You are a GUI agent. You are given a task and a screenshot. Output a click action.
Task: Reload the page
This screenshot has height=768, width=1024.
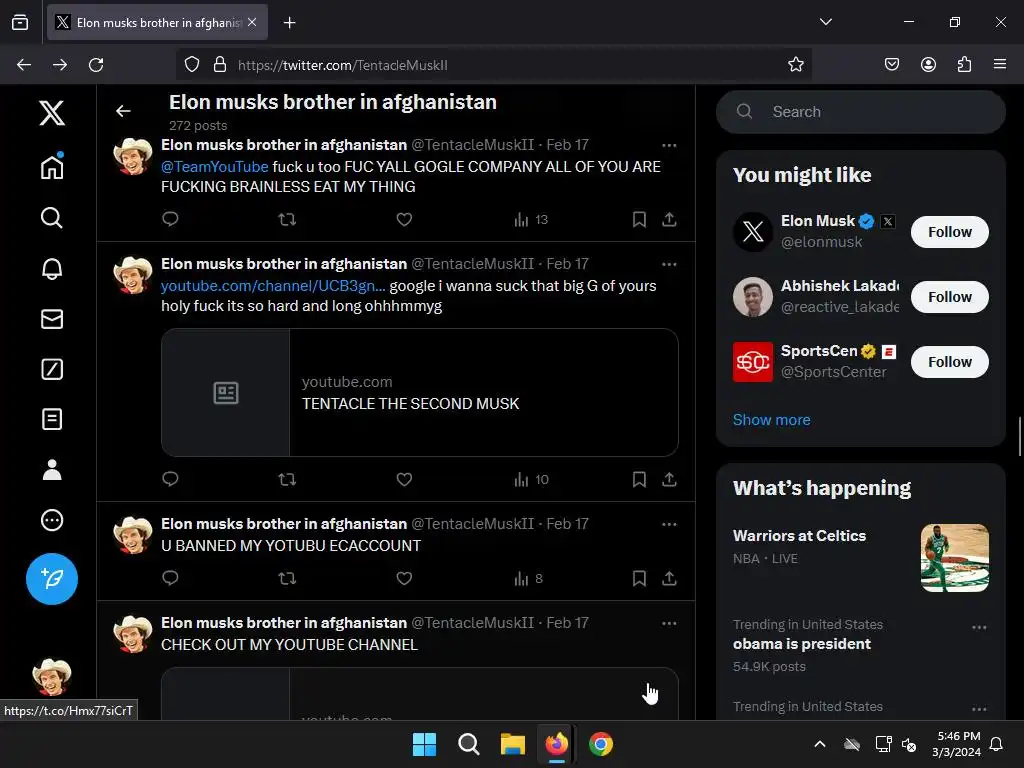(96, 65)
